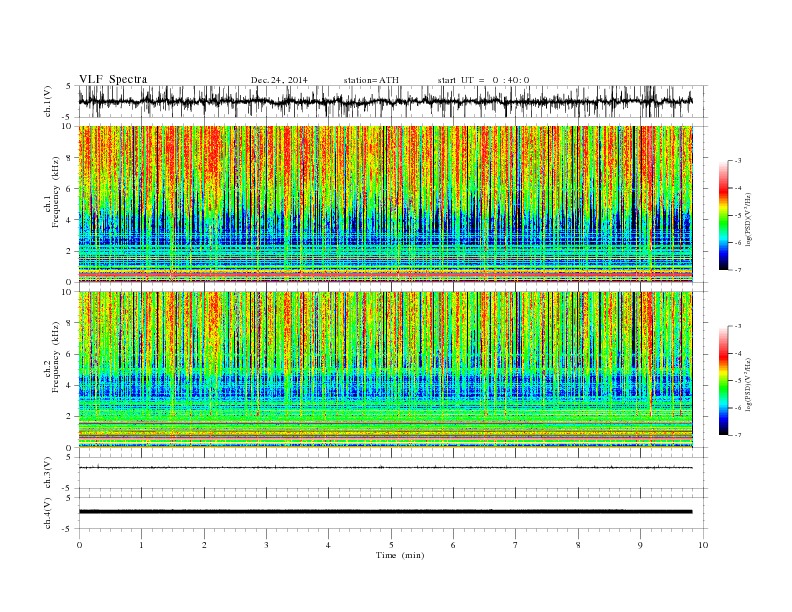Click time axis tick label '6'
The height and width of the screenshot is (612, 792).
(453, 545)
